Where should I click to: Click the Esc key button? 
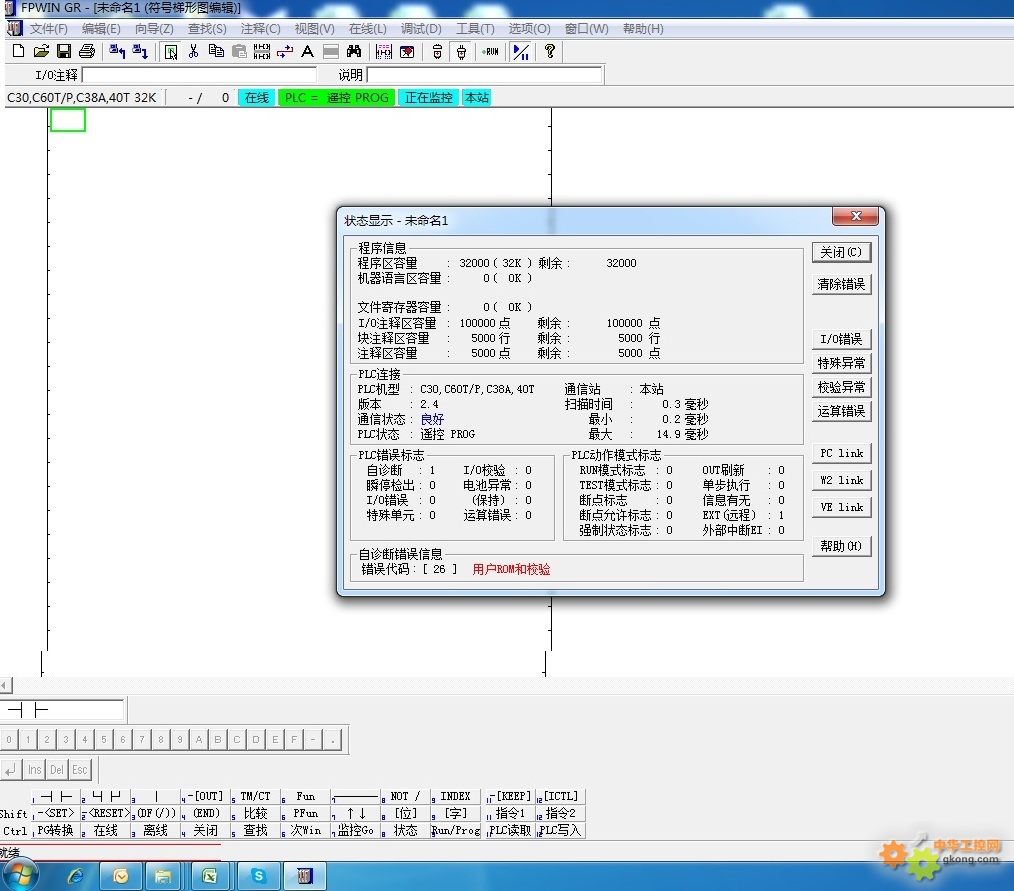click(80, 769)
